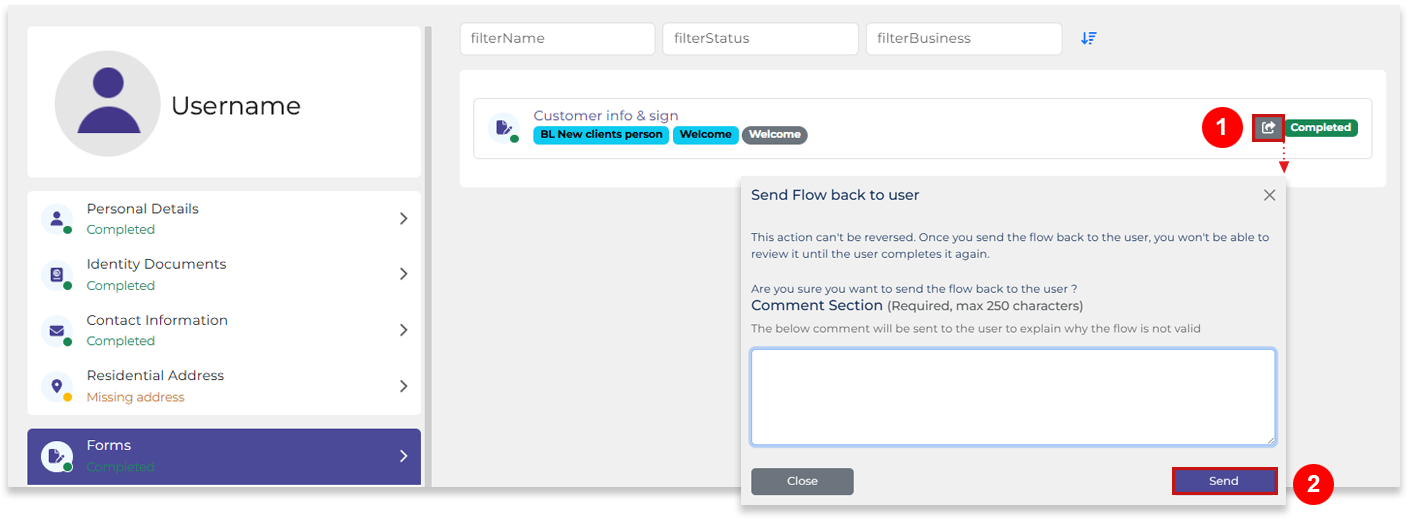Click the sidebar vertical scrollbar

tap(429, 256)
